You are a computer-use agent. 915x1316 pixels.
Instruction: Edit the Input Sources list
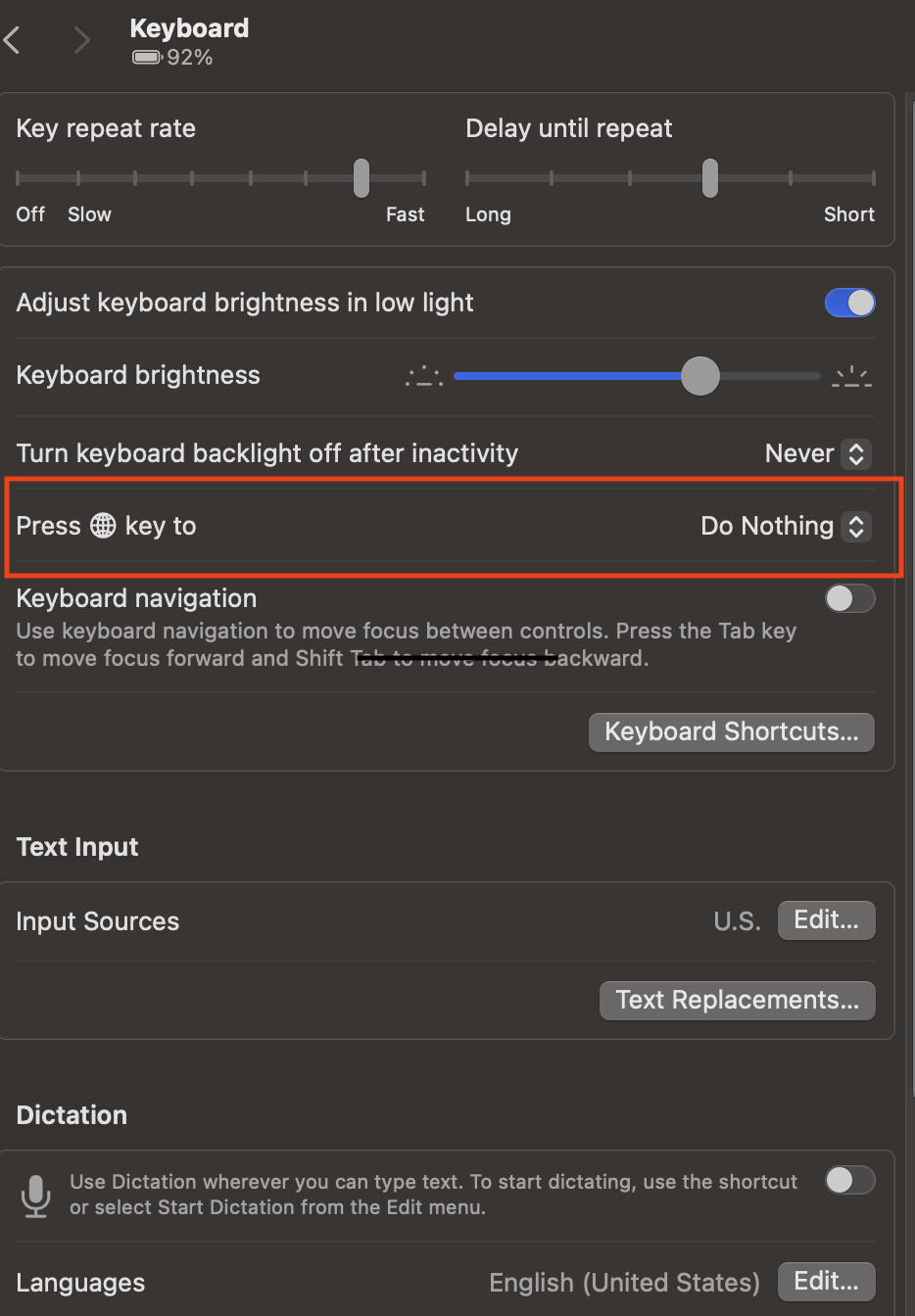tap(826, 920)
